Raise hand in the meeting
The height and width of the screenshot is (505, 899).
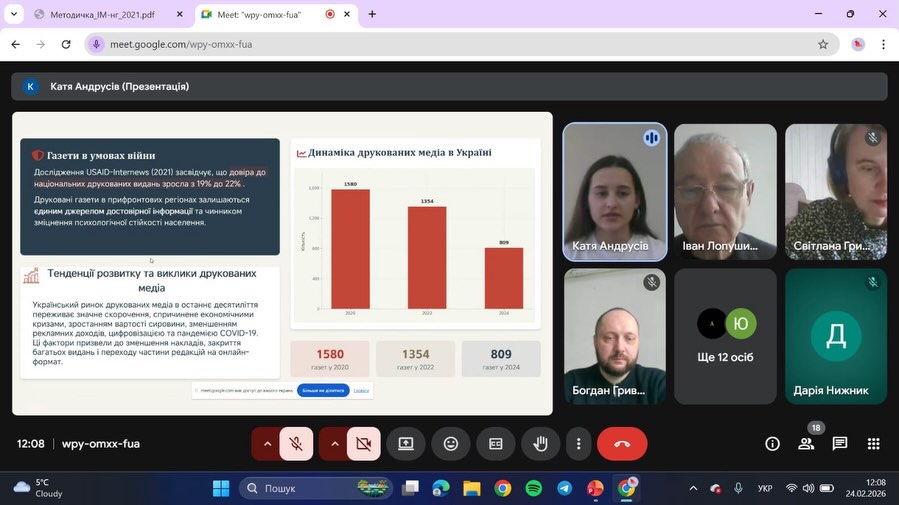[x=540, y=444]
